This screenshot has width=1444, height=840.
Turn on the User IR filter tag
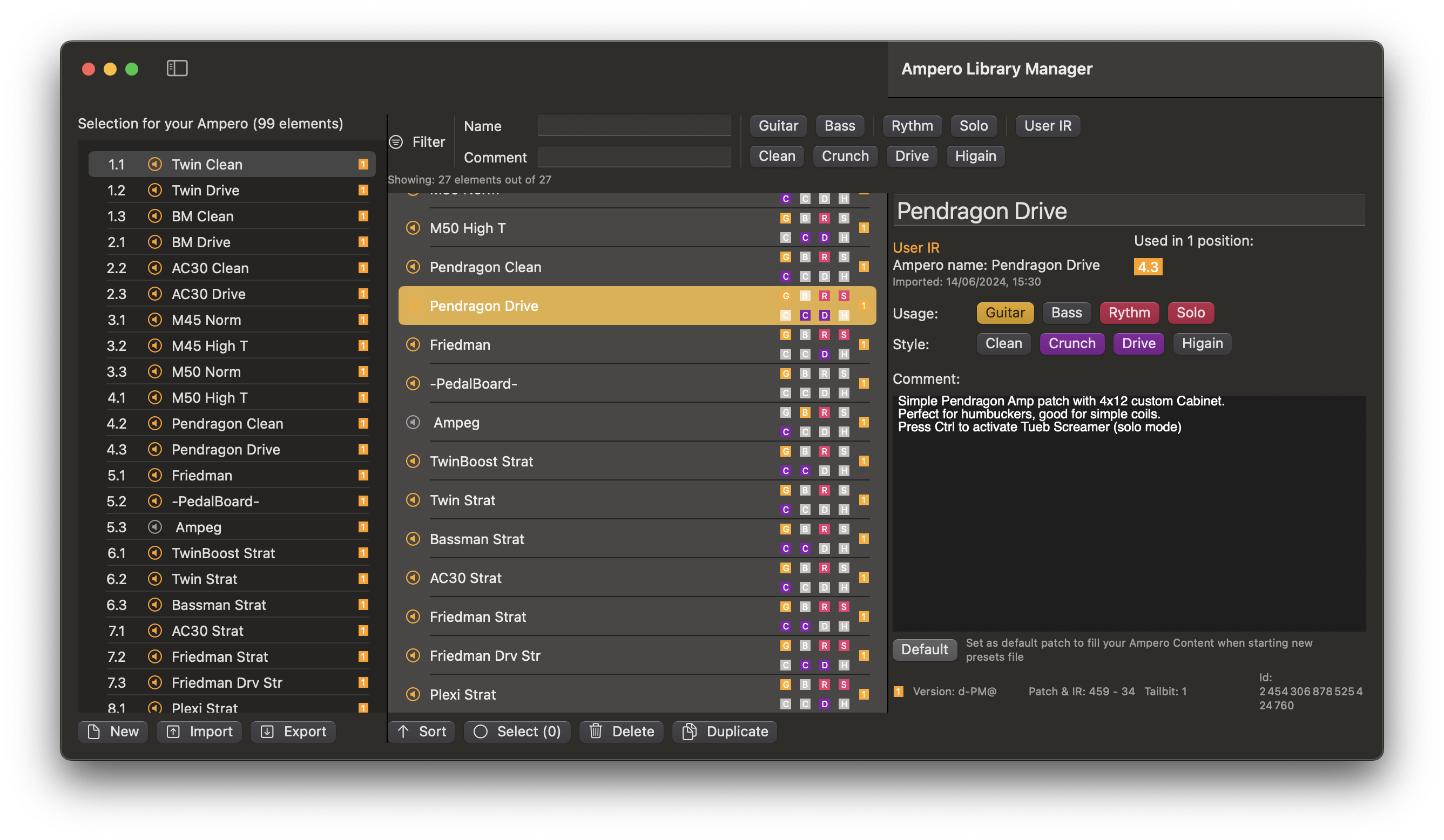tap(1047, 126)
